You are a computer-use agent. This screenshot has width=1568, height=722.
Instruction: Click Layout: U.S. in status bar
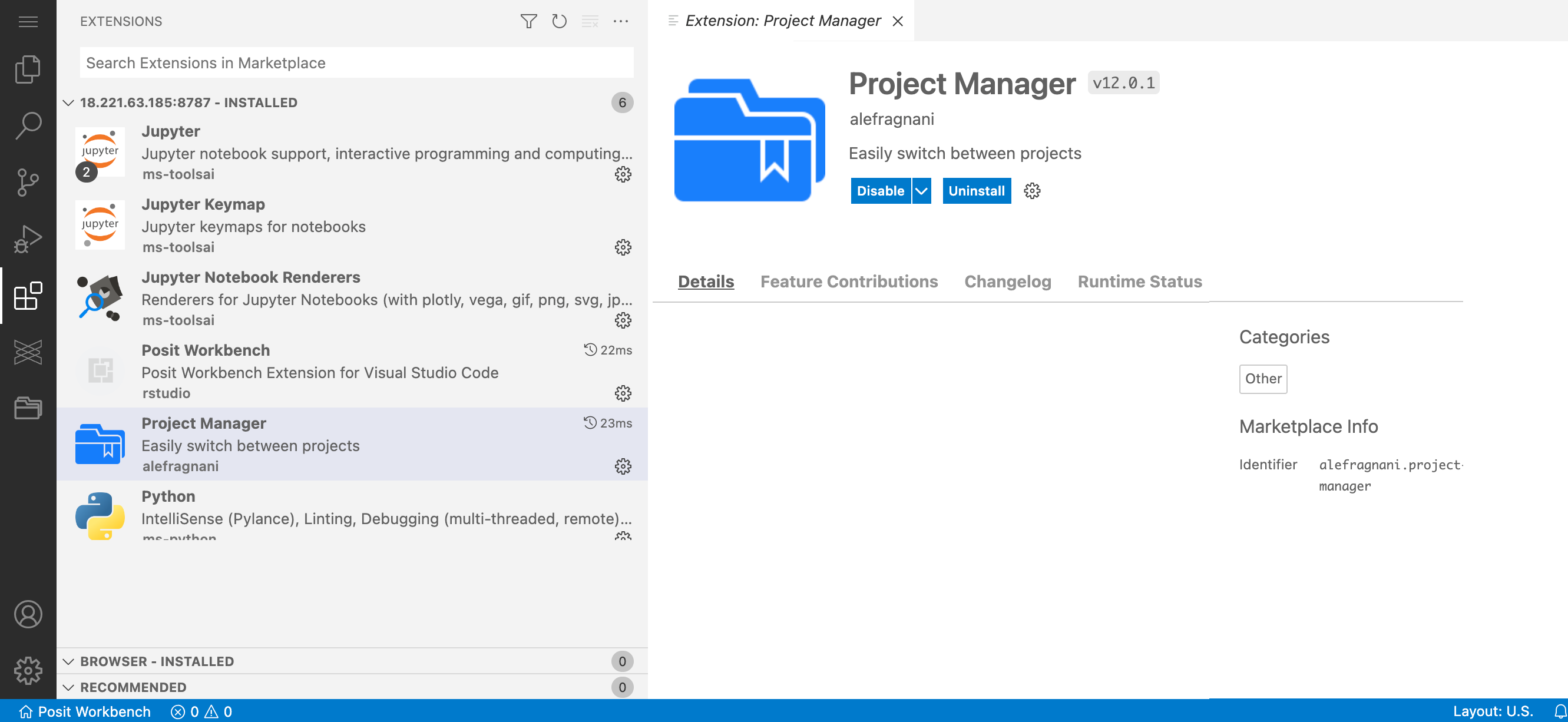pyautogui.click(x=1493, y=711)
